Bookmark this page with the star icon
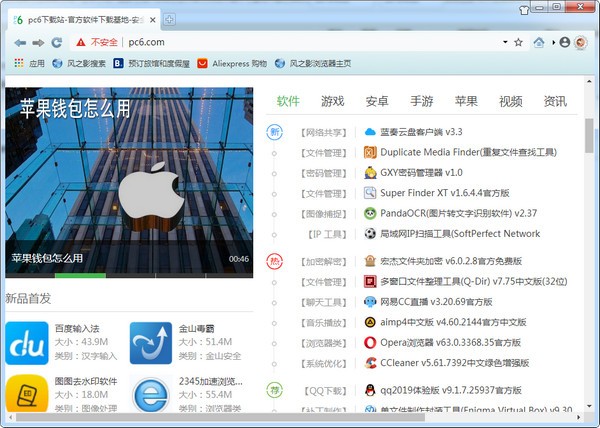Viewport: 600px width, 428px height. click(518, 43)
